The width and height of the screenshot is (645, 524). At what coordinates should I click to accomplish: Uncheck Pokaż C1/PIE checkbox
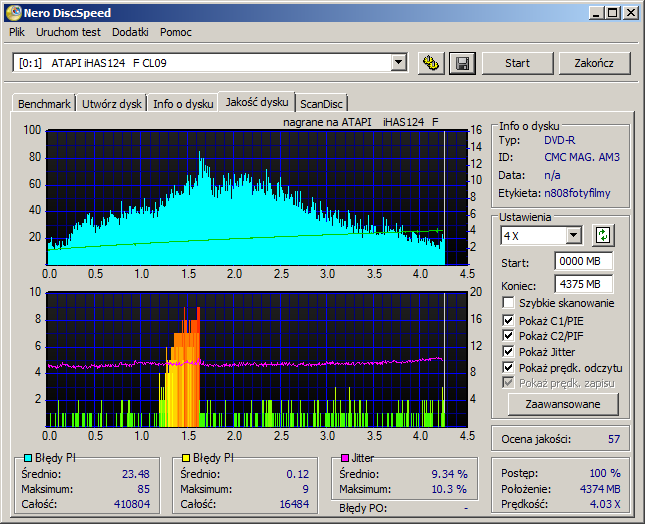click(x=508, y=320)
